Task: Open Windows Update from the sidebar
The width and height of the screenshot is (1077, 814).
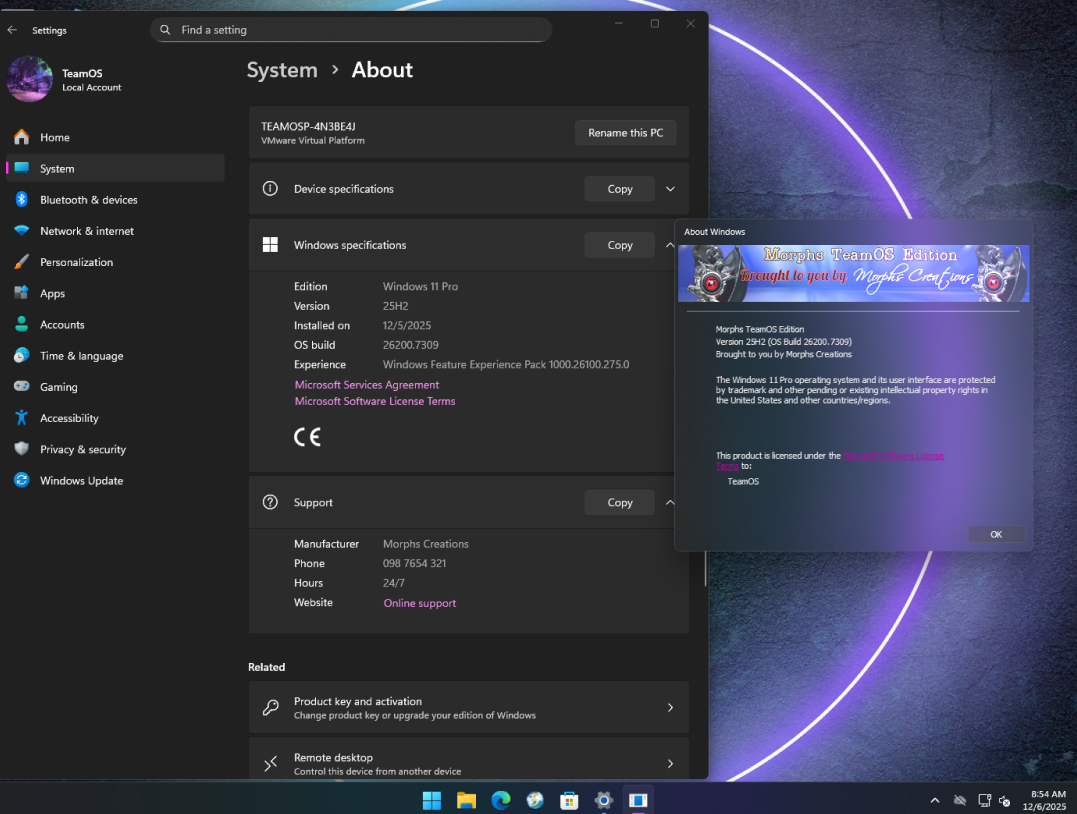Action: click(x=81, y=481)
